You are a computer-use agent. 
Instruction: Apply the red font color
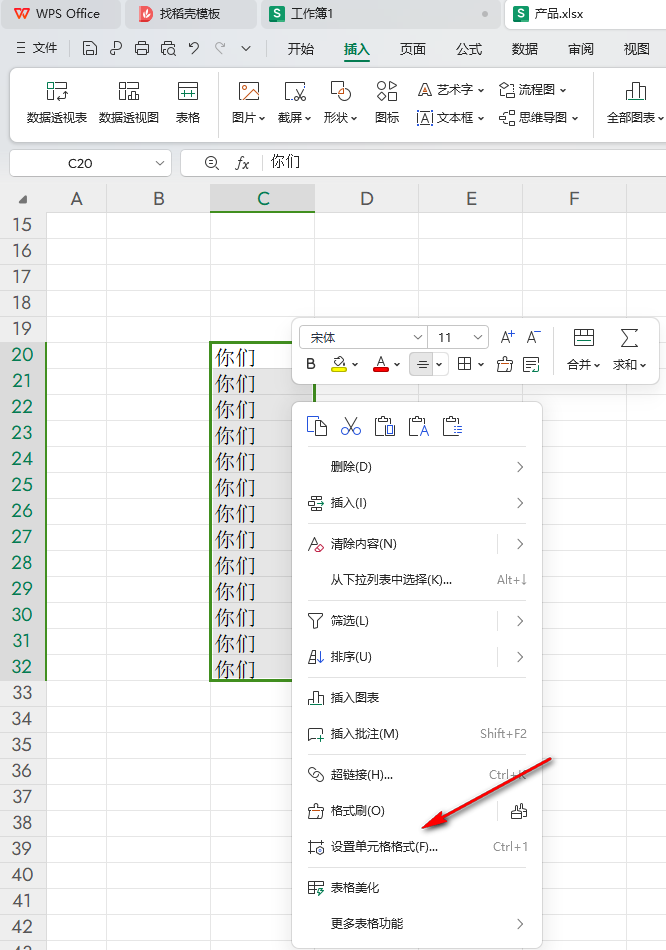coord(381,364)
